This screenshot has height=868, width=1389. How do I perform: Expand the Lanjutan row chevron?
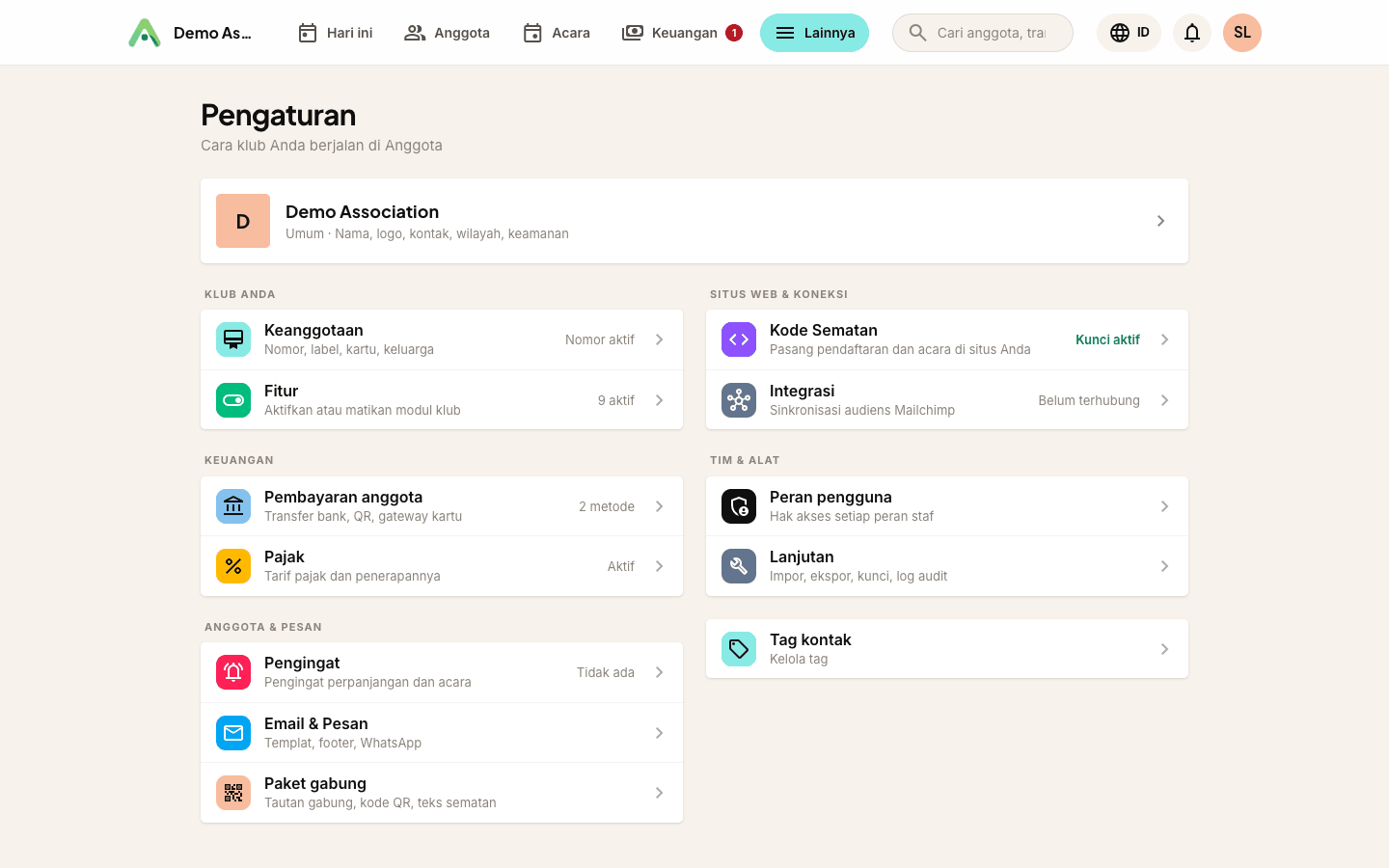tap(1165, 566)
